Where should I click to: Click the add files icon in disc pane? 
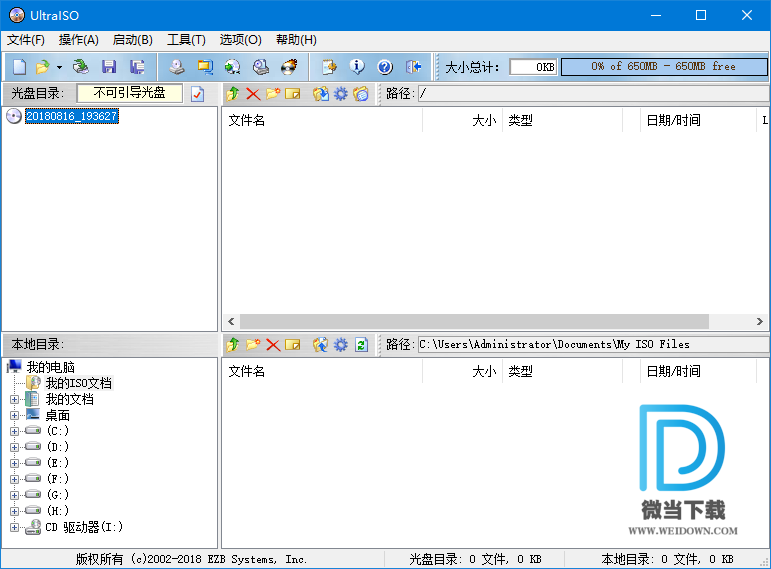[x=321, y=93]
